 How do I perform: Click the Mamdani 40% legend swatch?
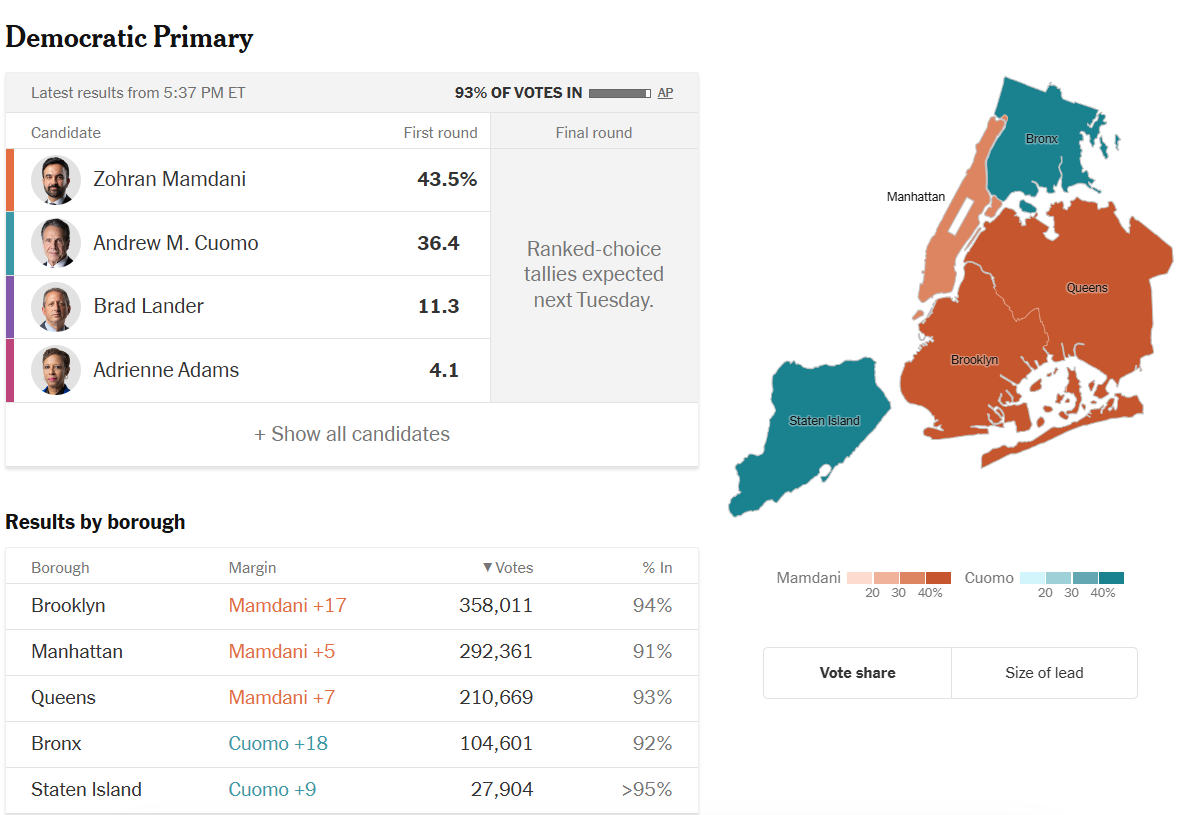tap(938, 578)
